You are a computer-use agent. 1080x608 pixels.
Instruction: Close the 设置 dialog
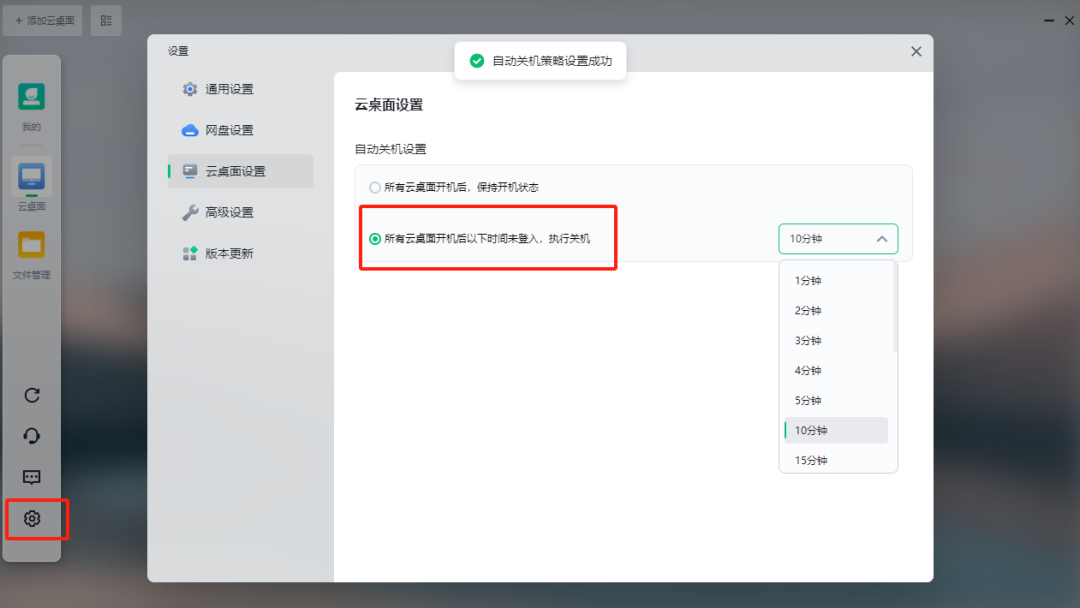[x=916, y=52]
